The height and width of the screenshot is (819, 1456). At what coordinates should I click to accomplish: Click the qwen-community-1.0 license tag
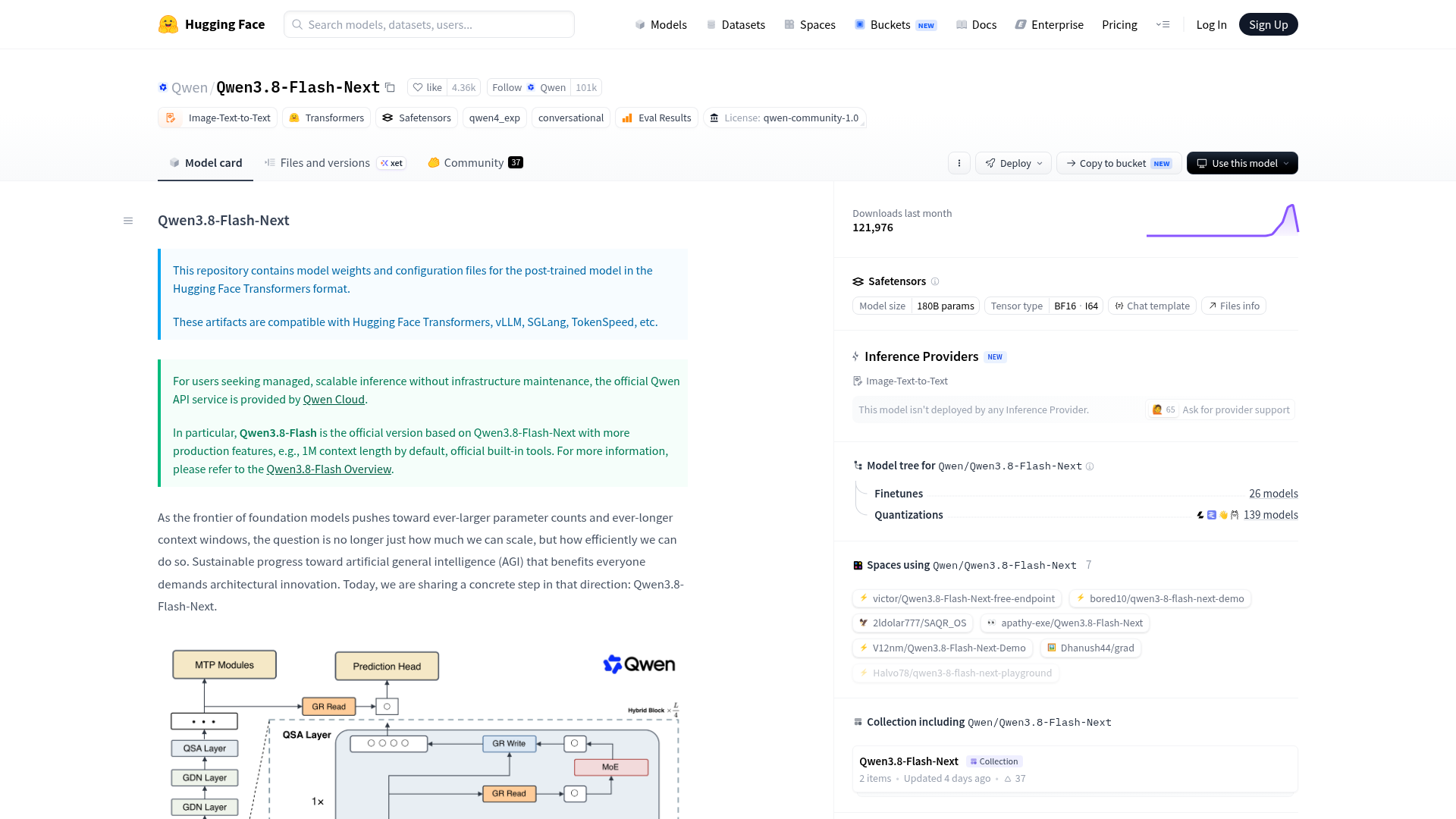point(785,118)
